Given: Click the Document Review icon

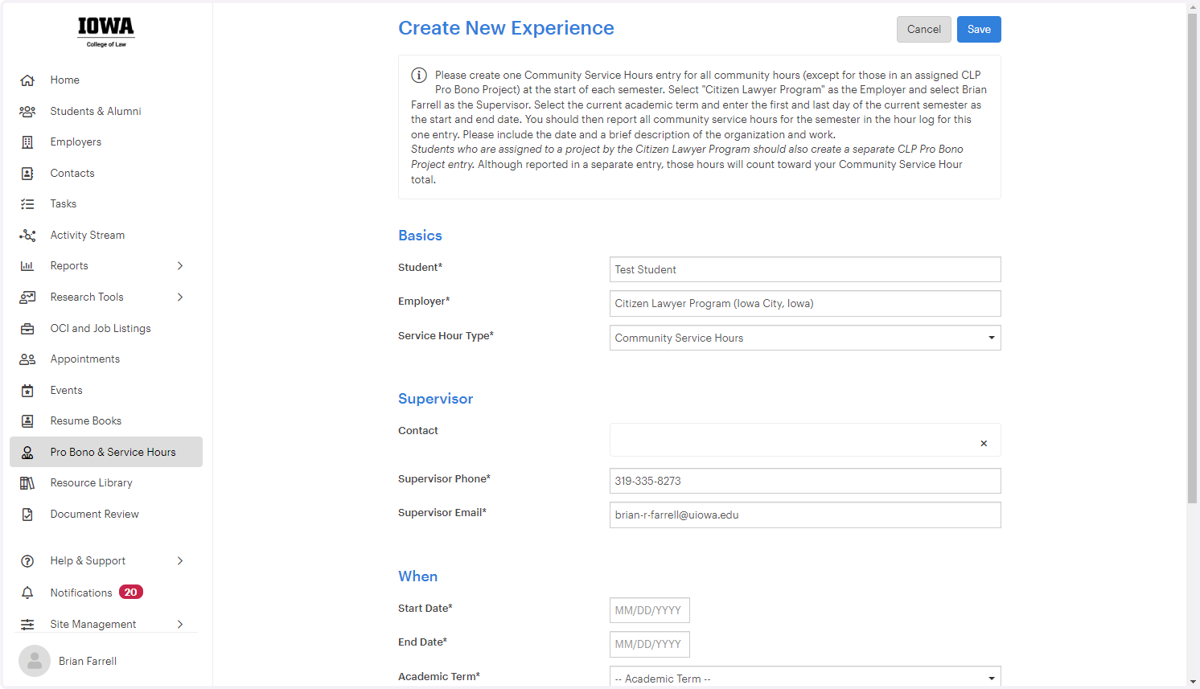Looking at the screenshot, I should tap(28, 514).
